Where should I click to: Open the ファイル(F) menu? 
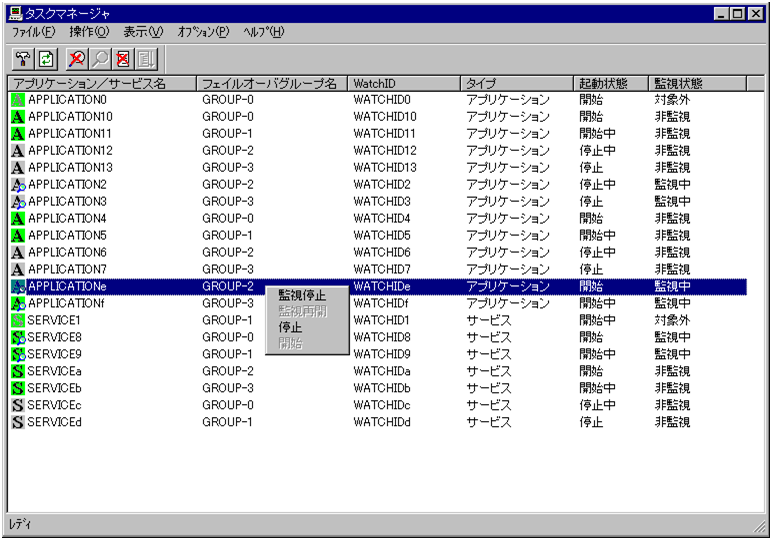[33, 32]
